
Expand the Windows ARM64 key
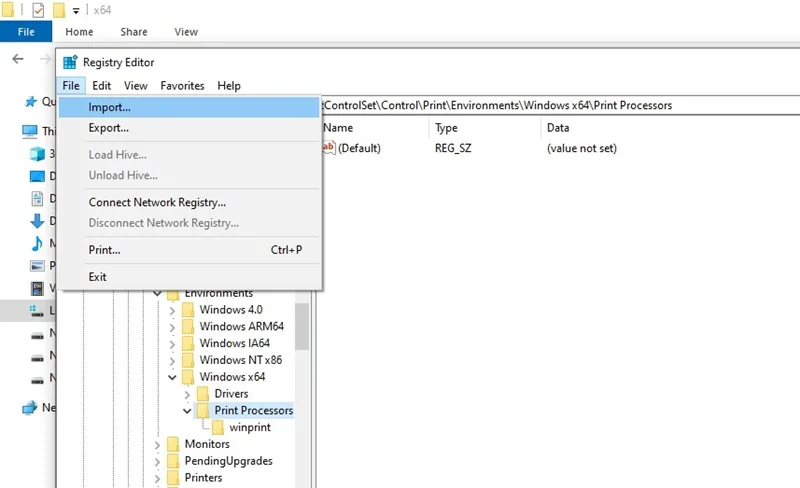coord(172,327)
